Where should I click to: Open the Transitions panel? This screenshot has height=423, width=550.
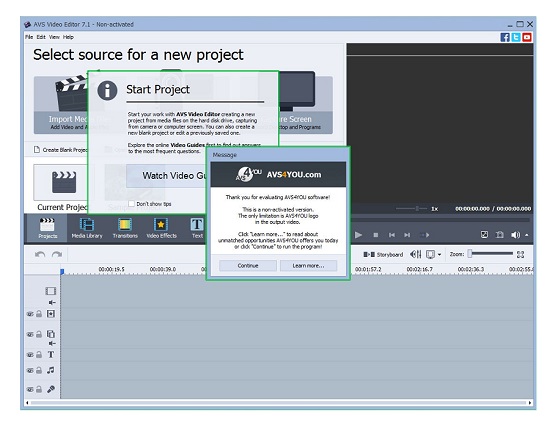[125, 228]
